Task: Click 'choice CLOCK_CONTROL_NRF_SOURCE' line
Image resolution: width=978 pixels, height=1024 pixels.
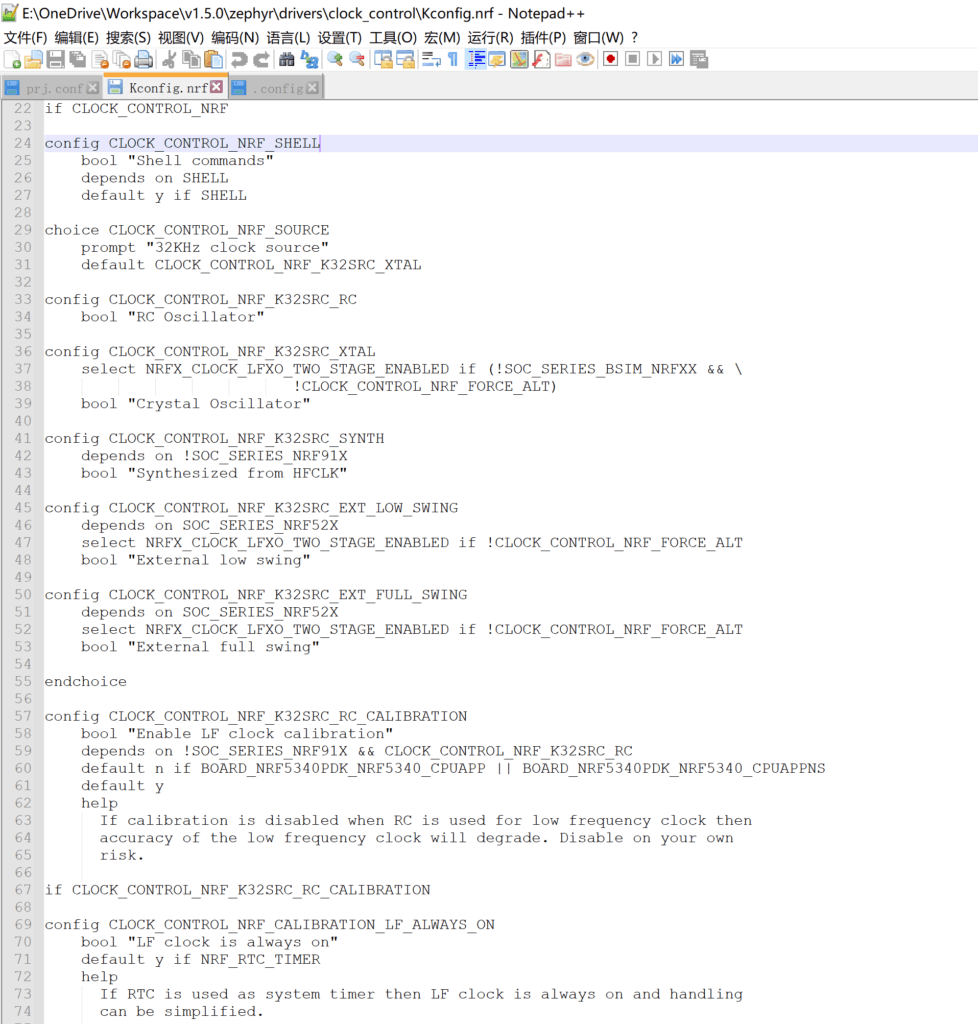Action: coord(187,231)
